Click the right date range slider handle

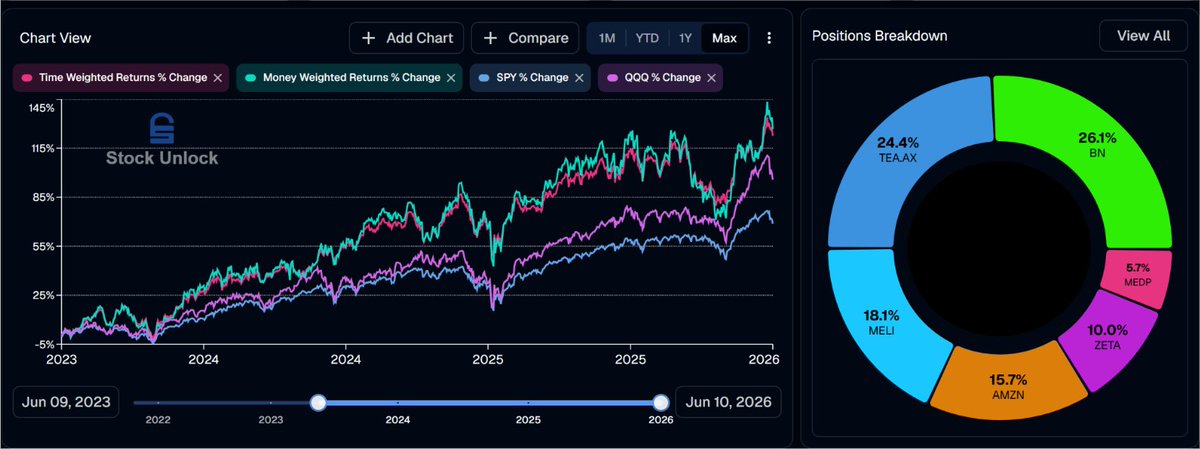[660, 402]
